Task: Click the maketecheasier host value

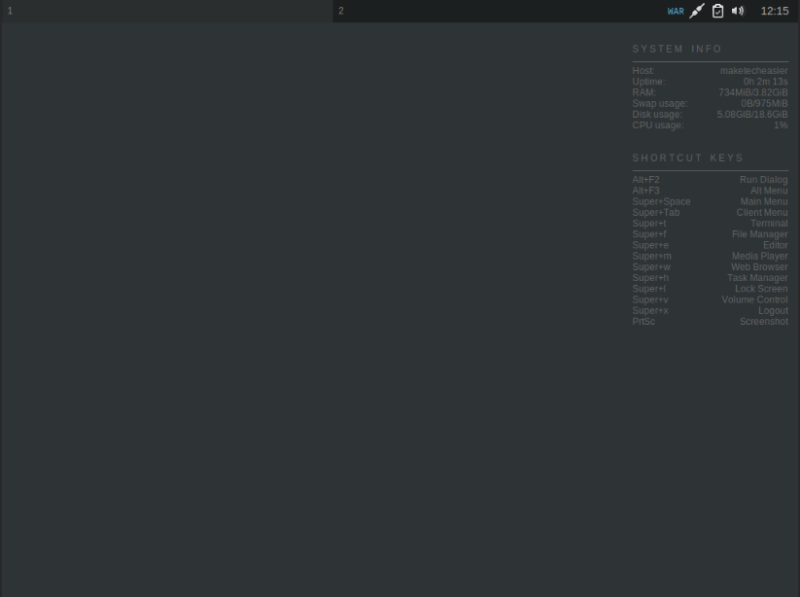Action: click(753, 70)
